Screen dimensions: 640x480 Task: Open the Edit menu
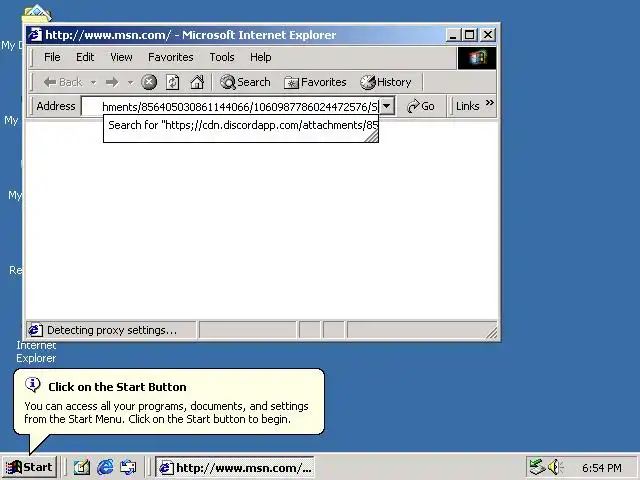click(85, 57)
